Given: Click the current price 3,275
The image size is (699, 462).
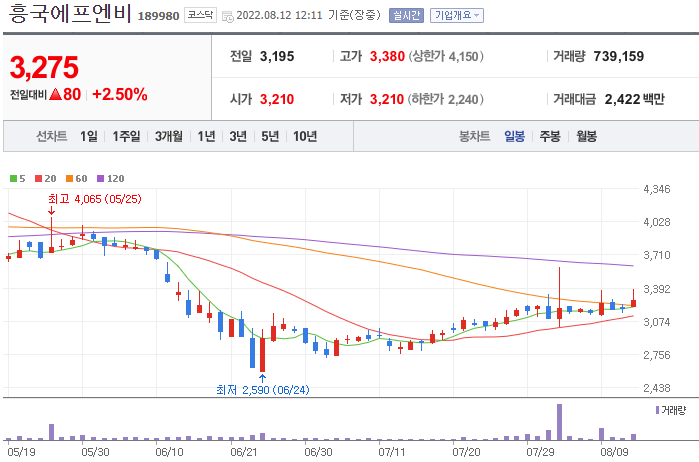Looking at the screenshot, I should pos(44,67).
